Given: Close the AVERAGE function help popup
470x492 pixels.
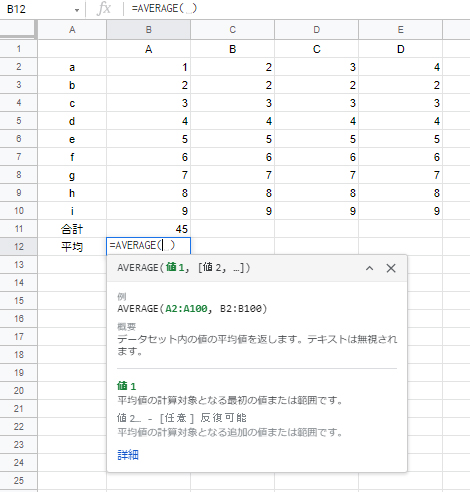Looking at the screenshot, I should click(391, 268).
